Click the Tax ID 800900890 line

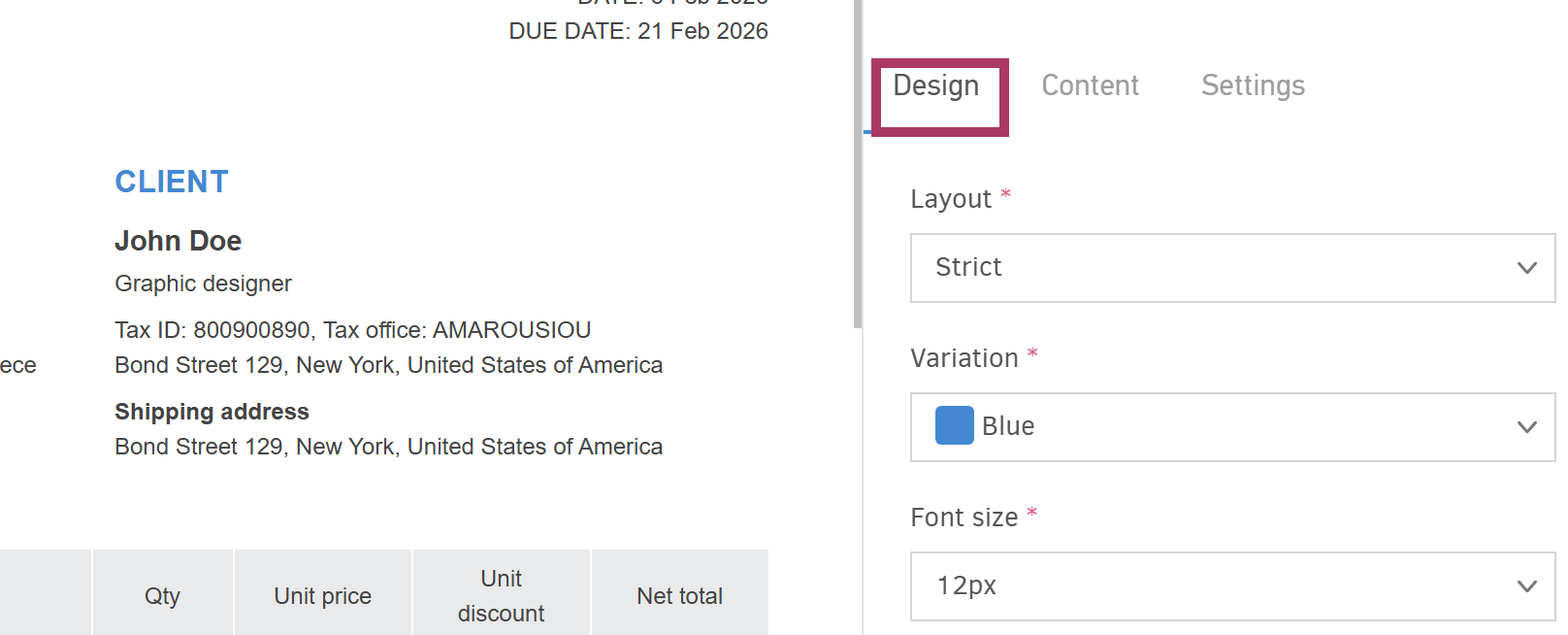point(352,330)
